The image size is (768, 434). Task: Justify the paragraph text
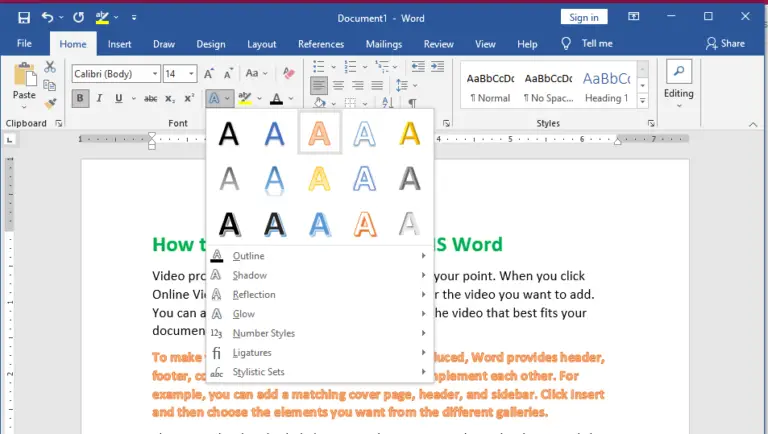(x=377, y=86)
